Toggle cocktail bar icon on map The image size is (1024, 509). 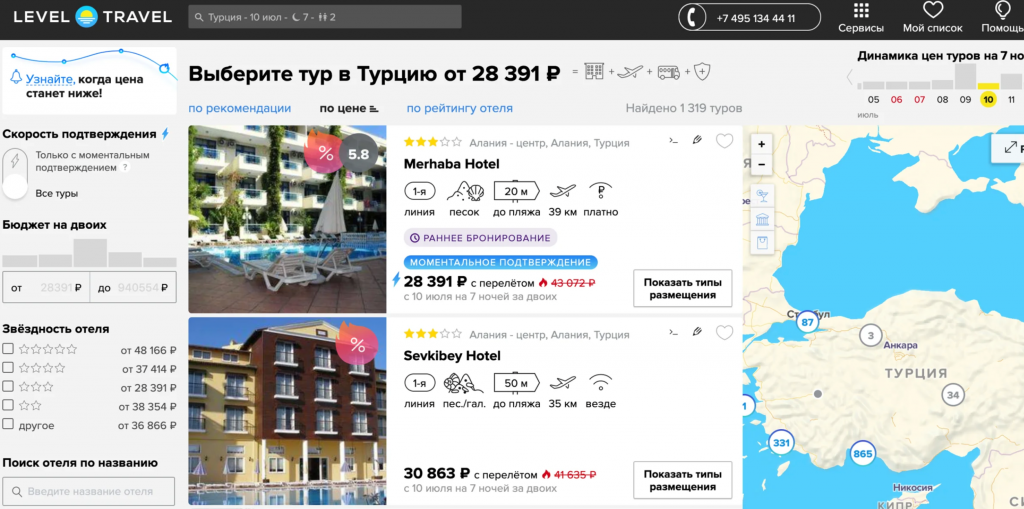pyautogui.click(x=762, y=195)
